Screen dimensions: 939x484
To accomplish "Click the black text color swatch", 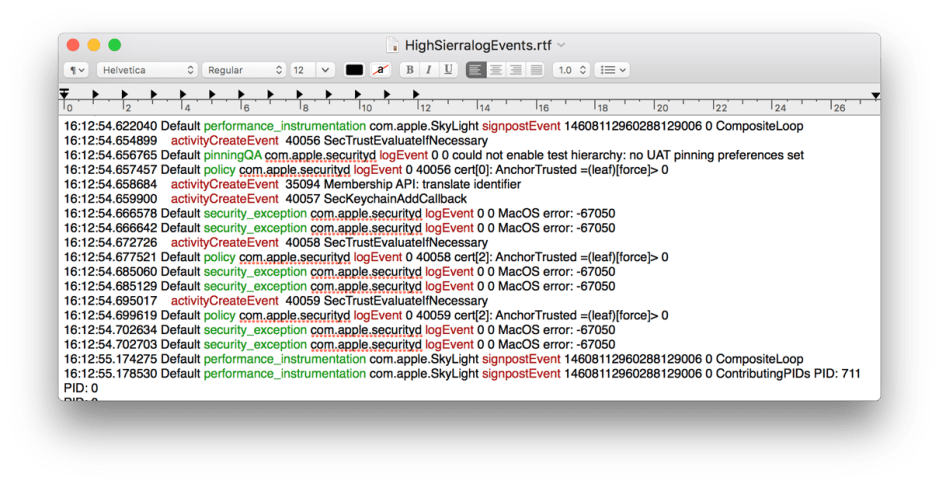I will point(354,70).
